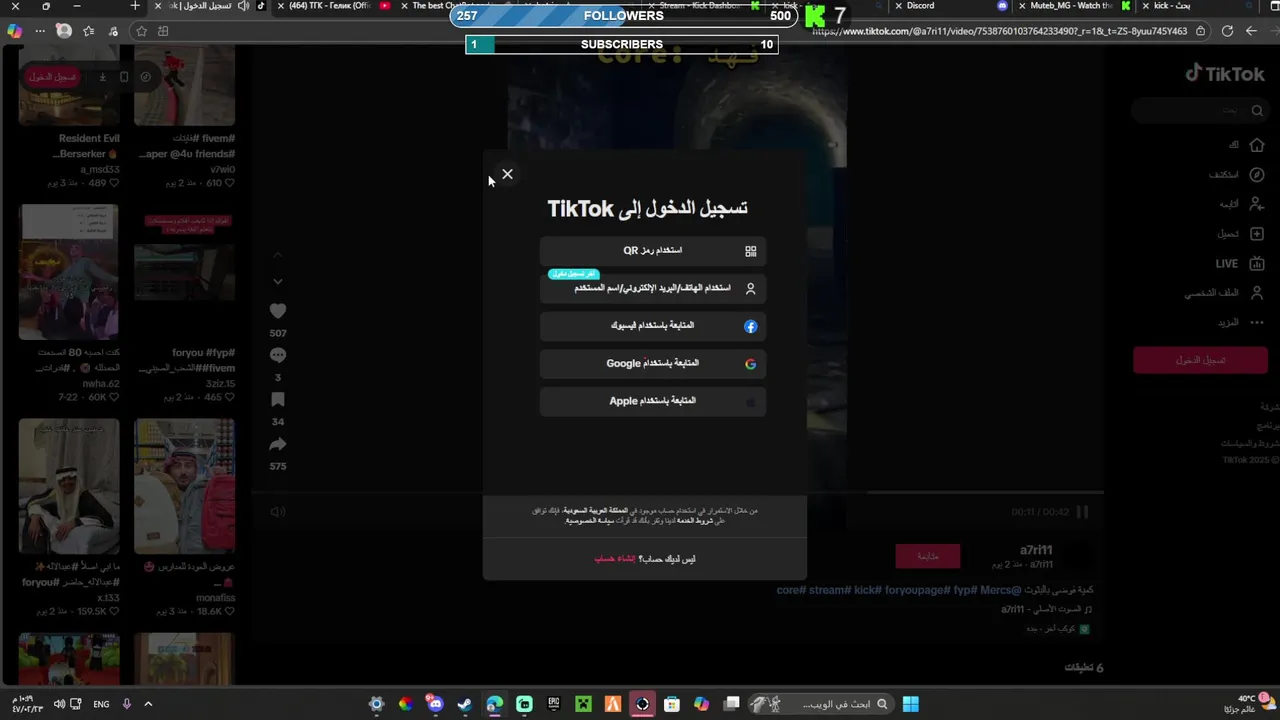Screen dimensions: 1280x720
Task: Continue with Apple login option
Action: (x=653, y=401)
